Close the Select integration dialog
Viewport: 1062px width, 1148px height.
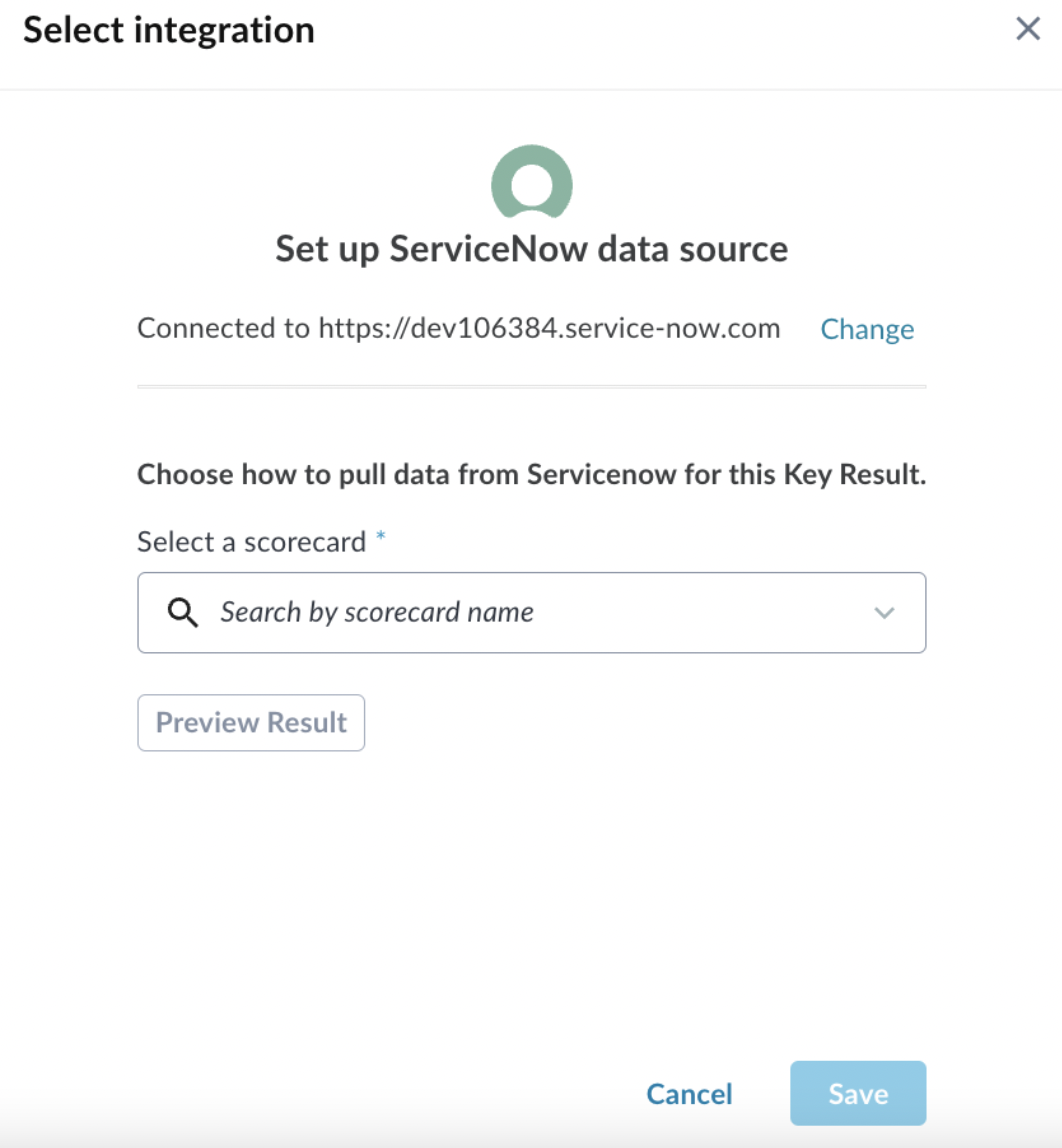[1028, 29]
